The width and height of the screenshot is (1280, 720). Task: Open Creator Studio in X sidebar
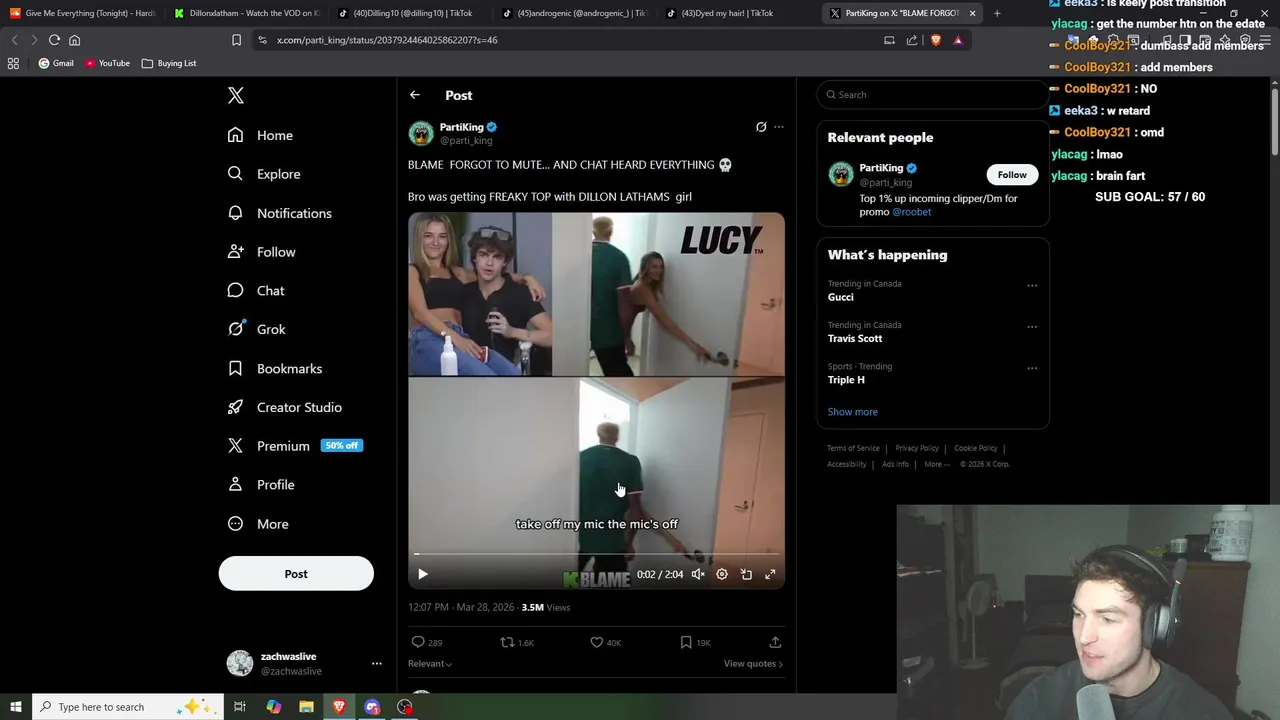tap(284, 407)
